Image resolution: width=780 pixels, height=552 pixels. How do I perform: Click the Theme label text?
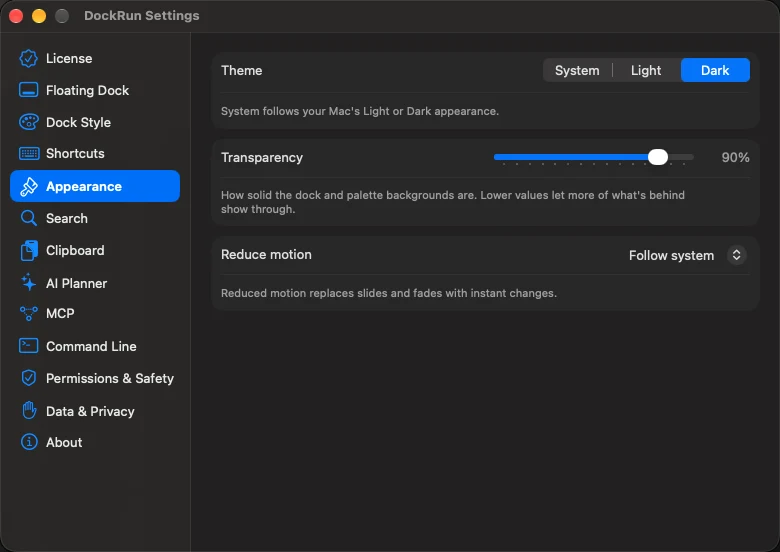click(242, 70)
